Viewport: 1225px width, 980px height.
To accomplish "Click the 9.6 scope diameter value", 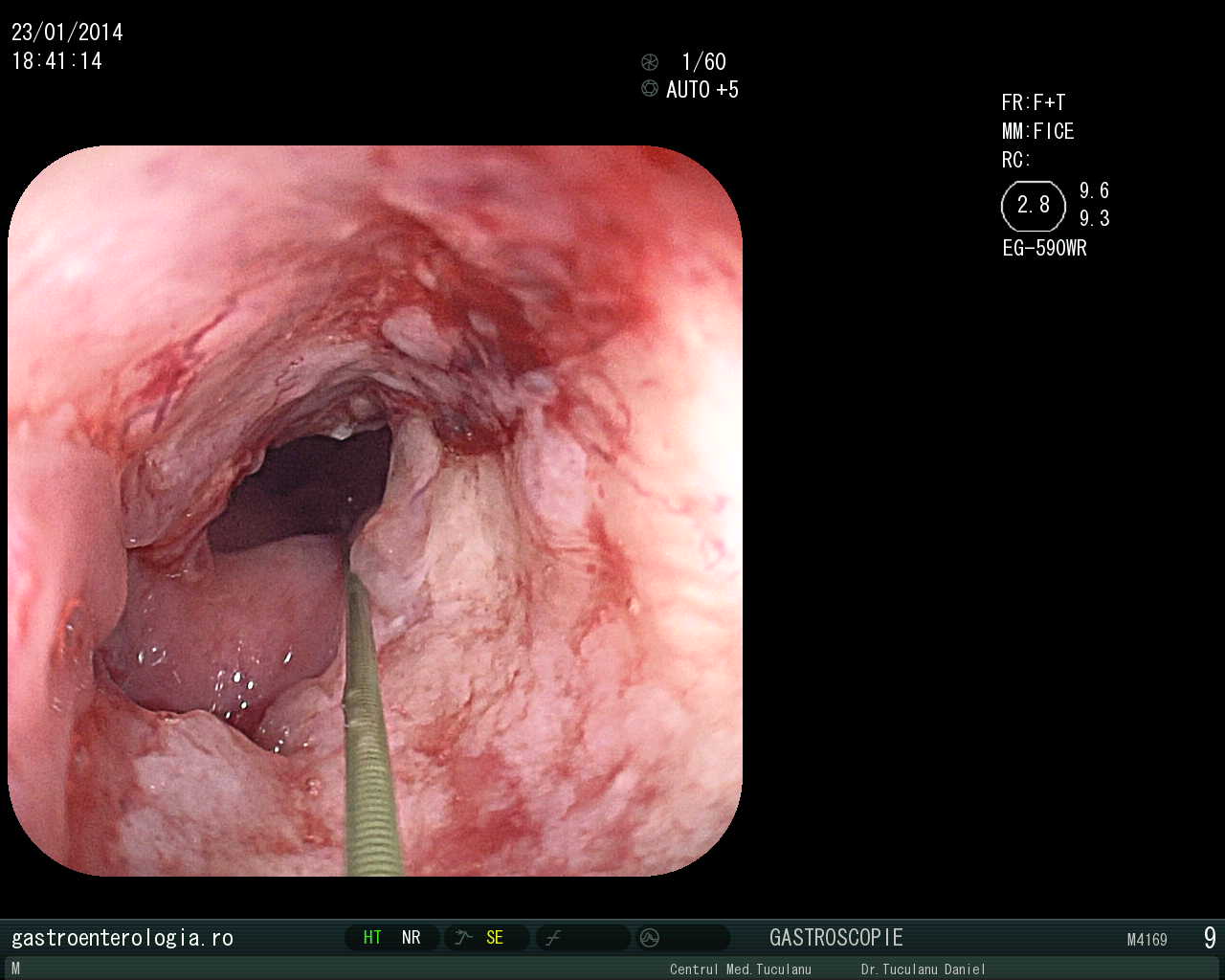I will coord(1095,190).
